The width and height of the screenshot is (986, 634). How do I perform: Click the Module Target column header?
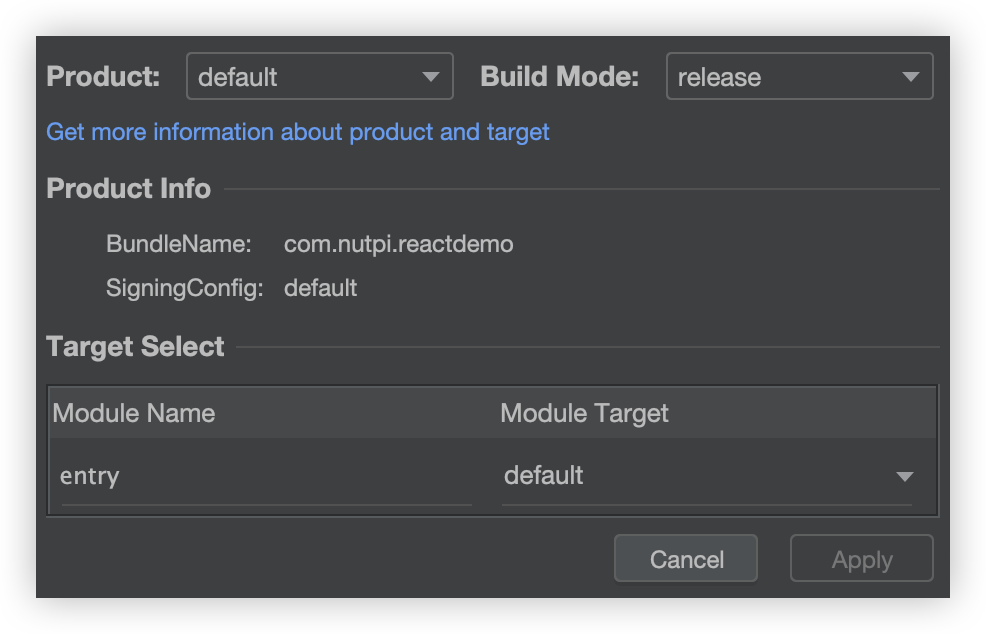point(584,413)
